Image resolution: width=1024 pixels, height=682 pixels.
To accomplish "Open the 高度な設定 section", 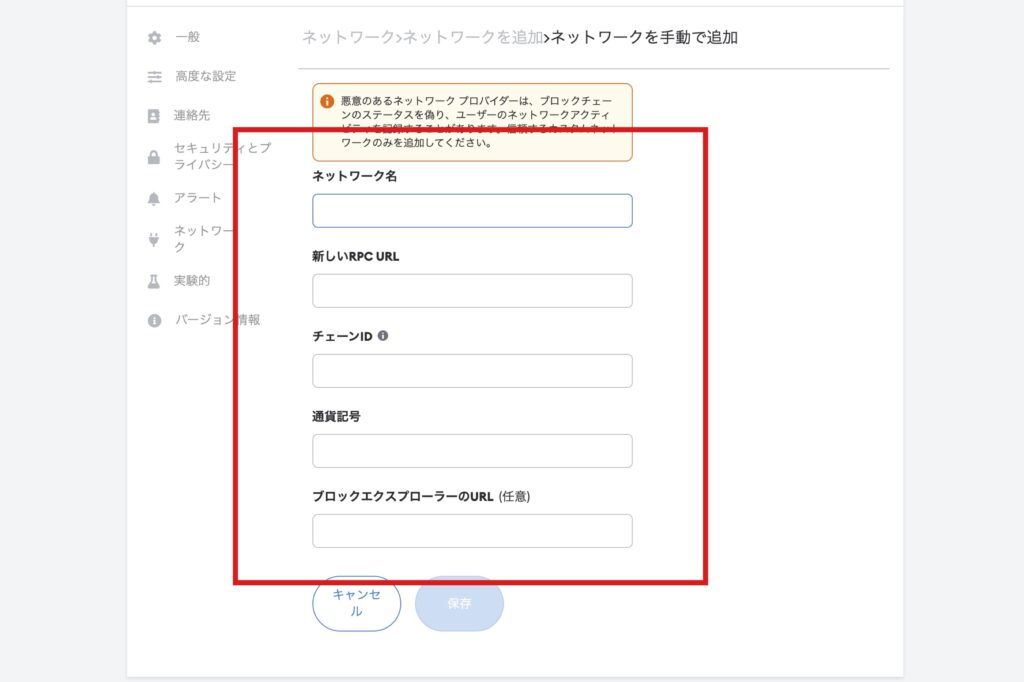I will 206,76.
